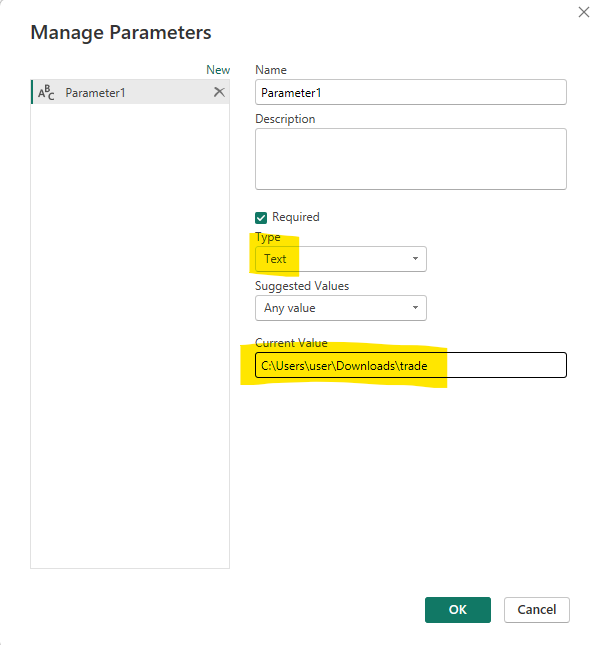Delete Parameter1 using its X icon
The width and height of the screenshot is (596, 645).
tap(219, 92)
